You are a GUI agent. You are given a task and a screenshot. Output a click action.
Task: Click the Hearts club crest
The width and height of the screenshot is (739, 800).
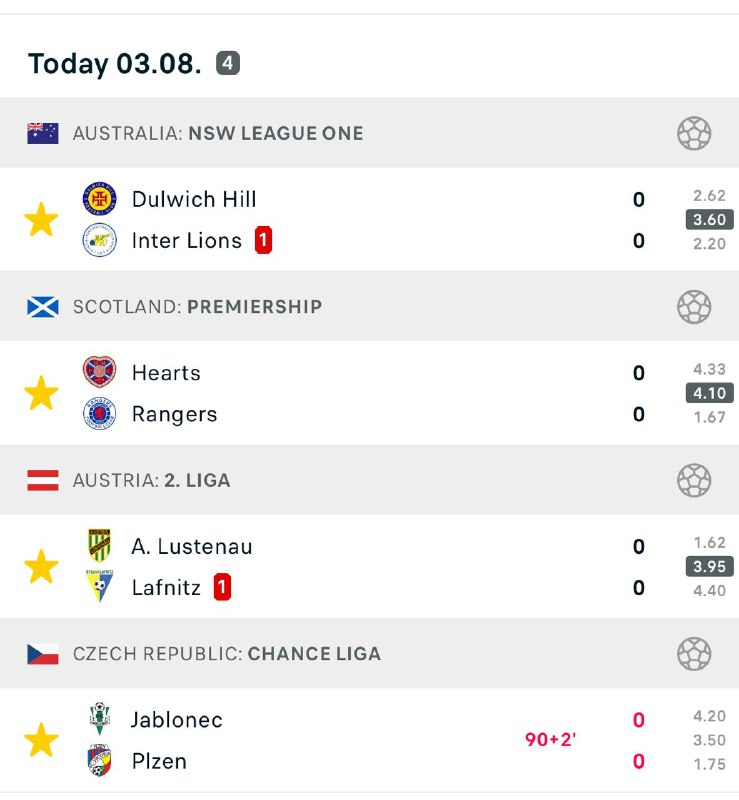(99, 372)
